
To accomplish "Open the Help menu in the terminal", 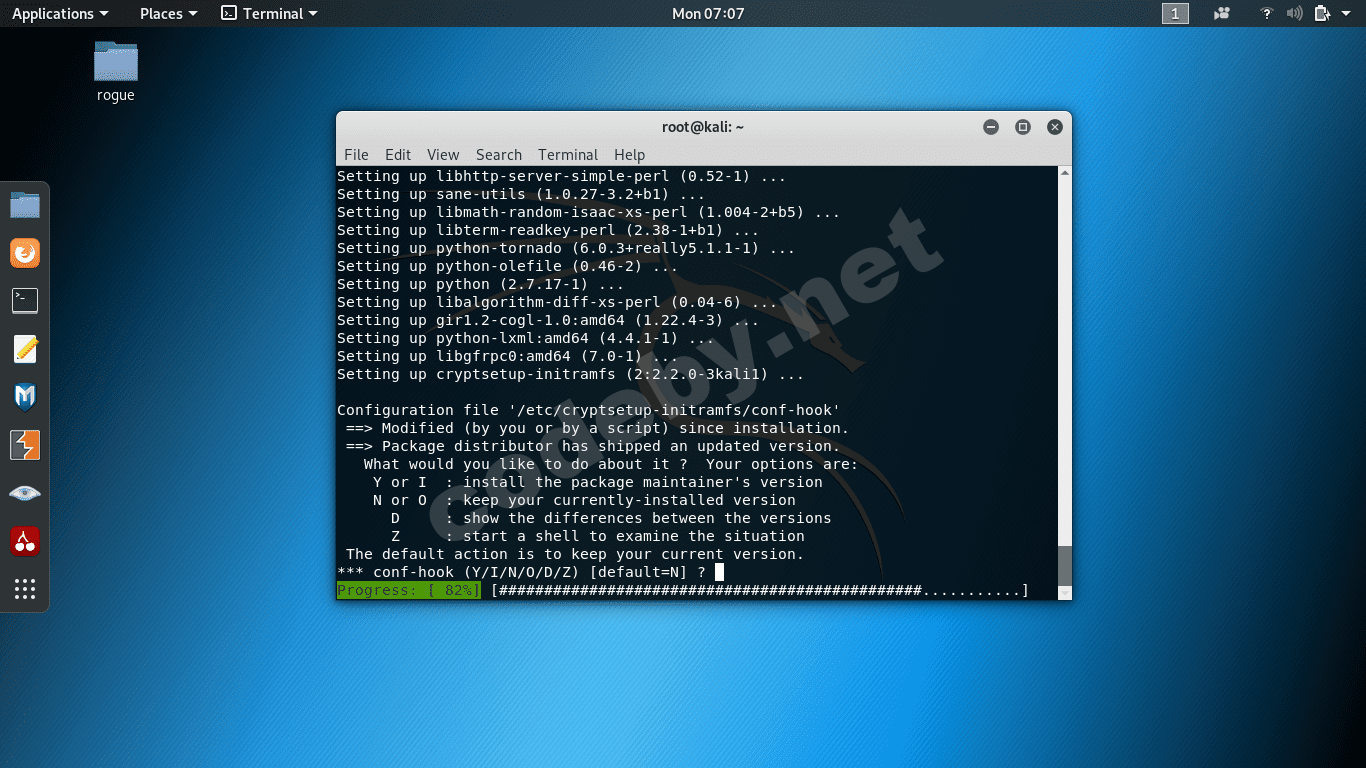I will (629, 154).
